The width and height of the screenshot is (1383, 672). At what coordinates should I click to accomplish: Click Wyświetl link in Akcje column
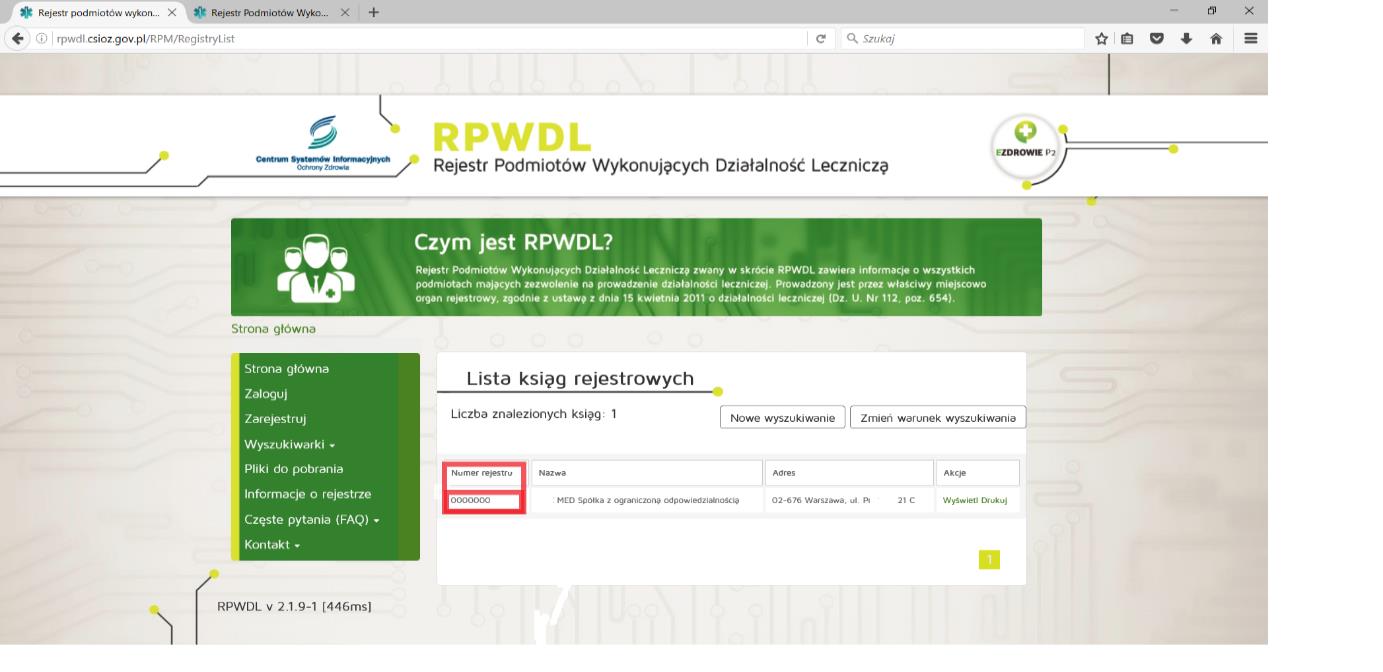click(x=961, y=500)
